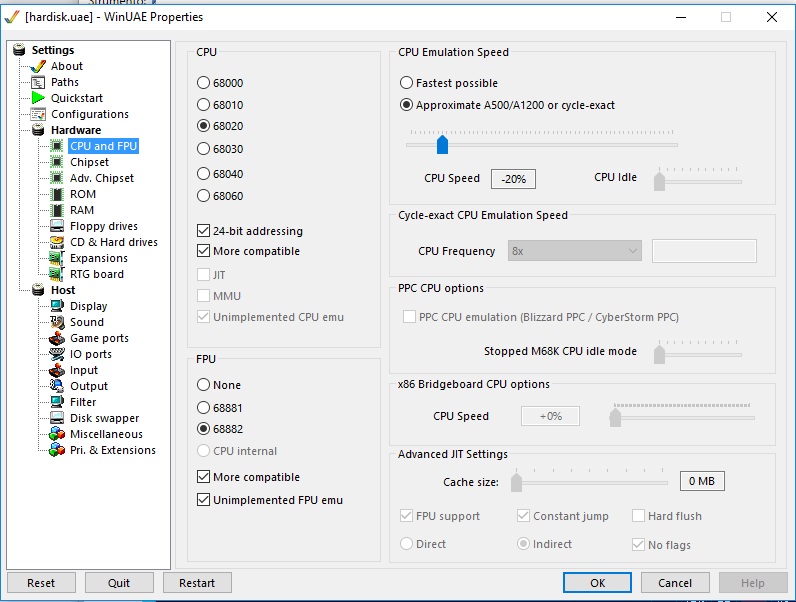Toggle the 24-bit addressing checkbox
The image size is (796, 602).
click(204, 231)
